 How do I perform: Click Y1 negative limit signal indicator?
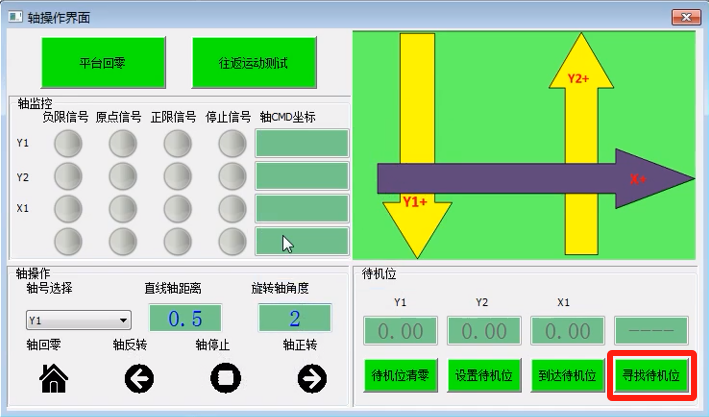coord(68,145)
